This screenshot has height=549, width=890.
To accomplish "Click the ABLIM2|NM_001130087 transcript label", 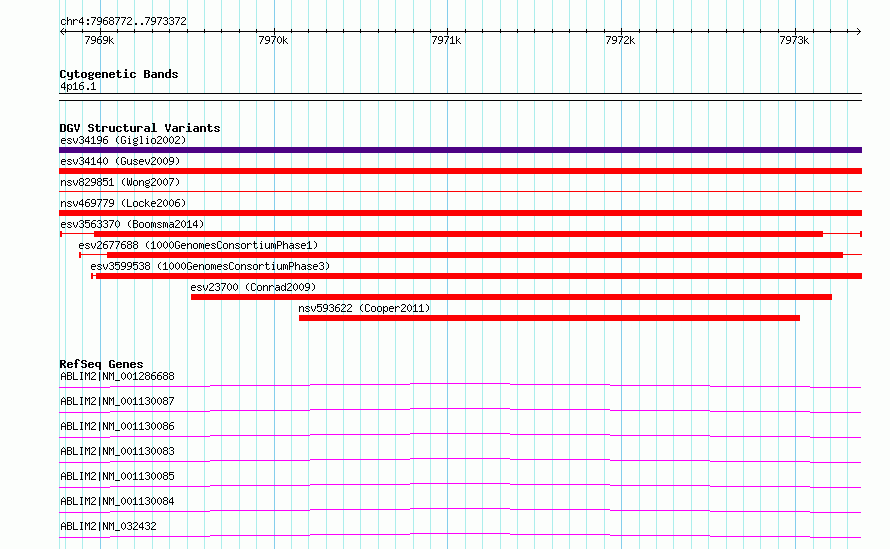I will 117,401.
